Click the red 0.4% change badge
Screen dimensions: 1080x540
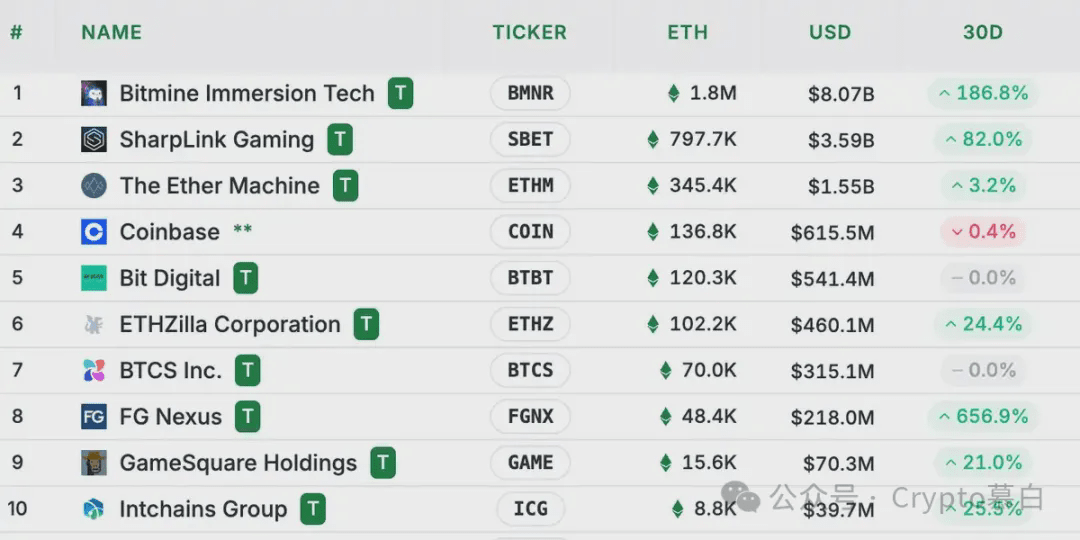tap(983, 231)
